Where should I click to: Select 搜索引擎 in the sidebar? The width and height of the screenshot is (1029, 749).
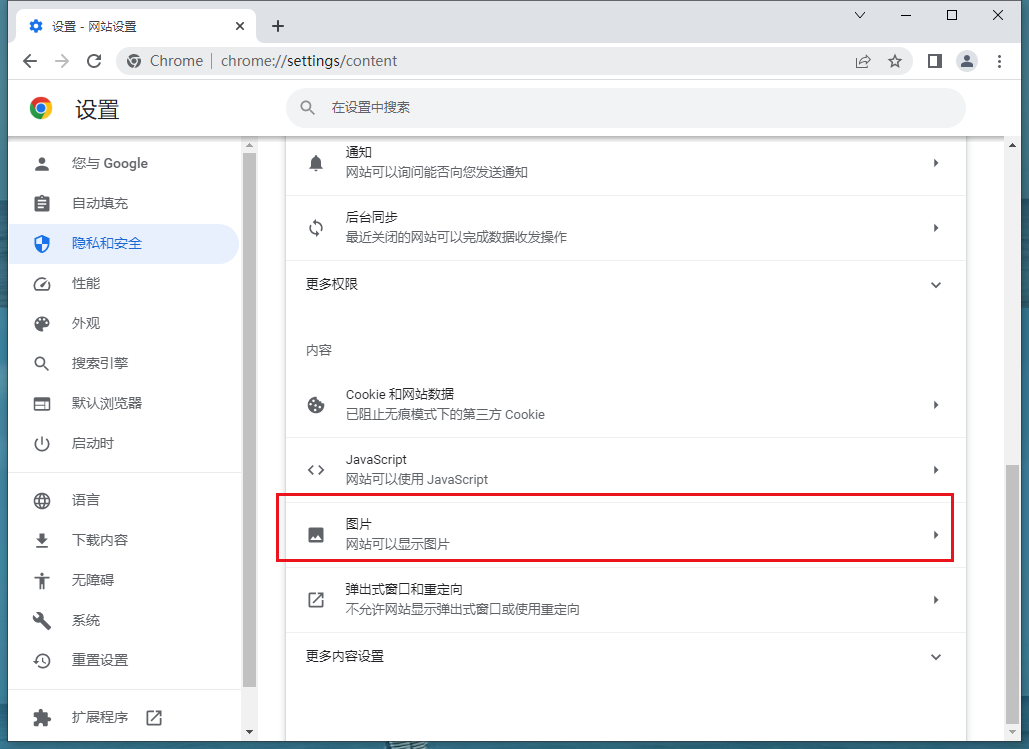click(100, 363)
